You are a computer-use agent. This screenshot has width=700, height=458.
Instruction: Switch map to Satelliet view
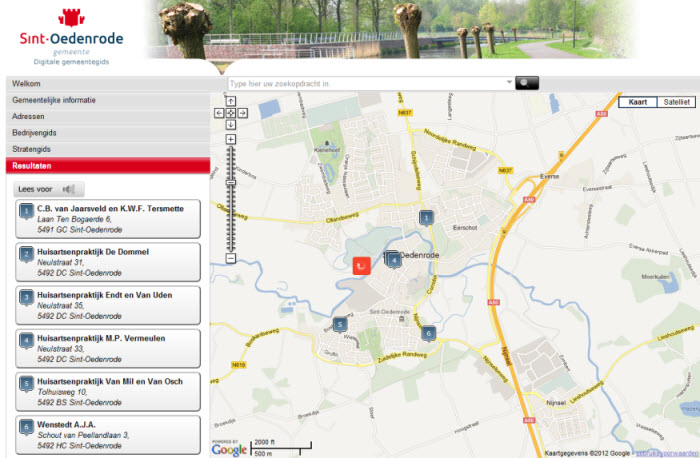coord(677,103)
